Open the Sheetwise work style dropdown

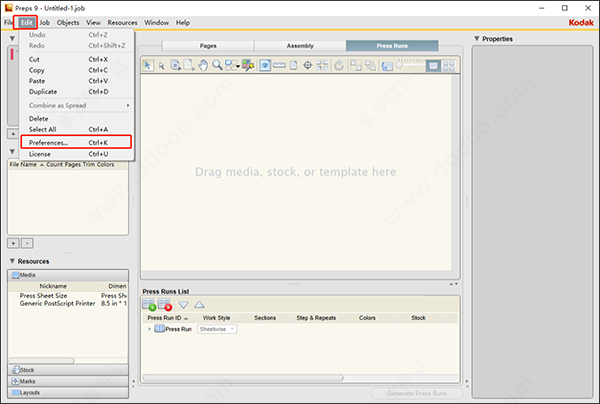pyautogui.click(x=217, y=329)
